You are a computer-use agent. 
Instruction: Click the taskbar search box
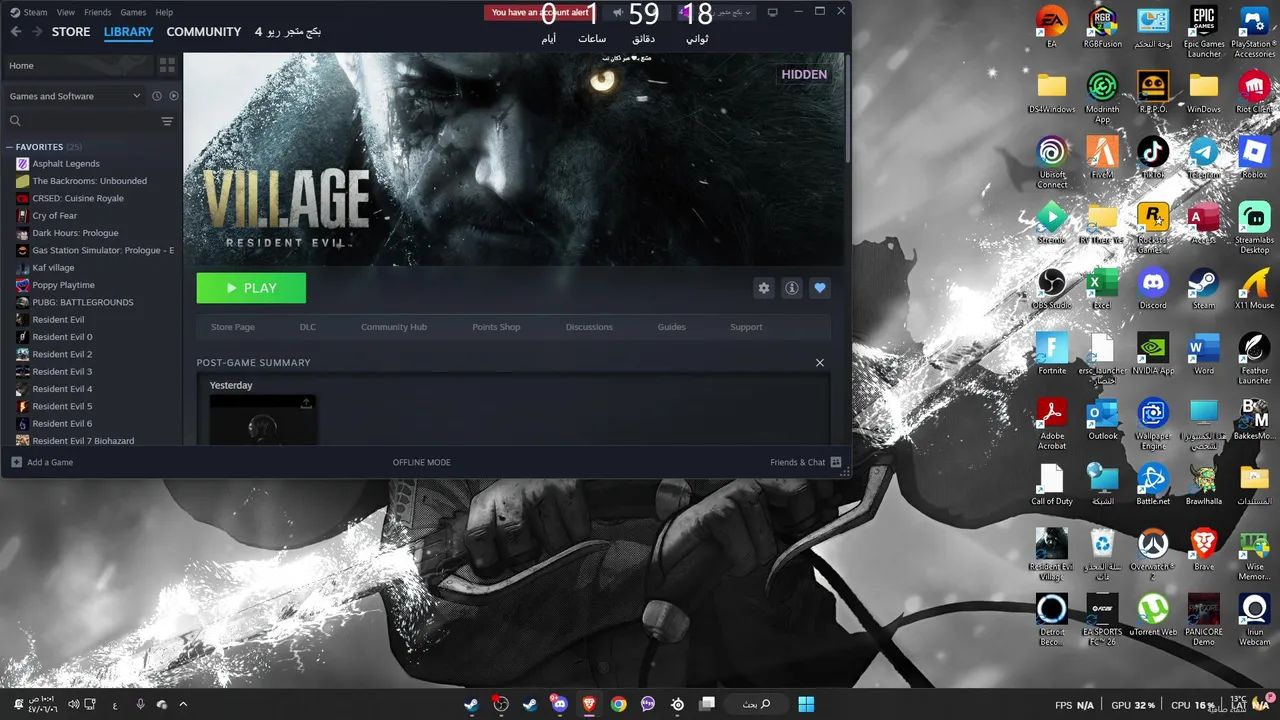coord(756,704)
